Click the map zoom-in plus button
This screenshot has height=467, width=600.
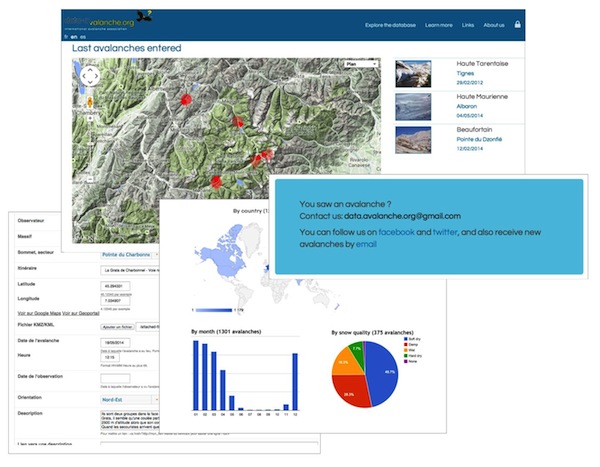click(90, 118)
